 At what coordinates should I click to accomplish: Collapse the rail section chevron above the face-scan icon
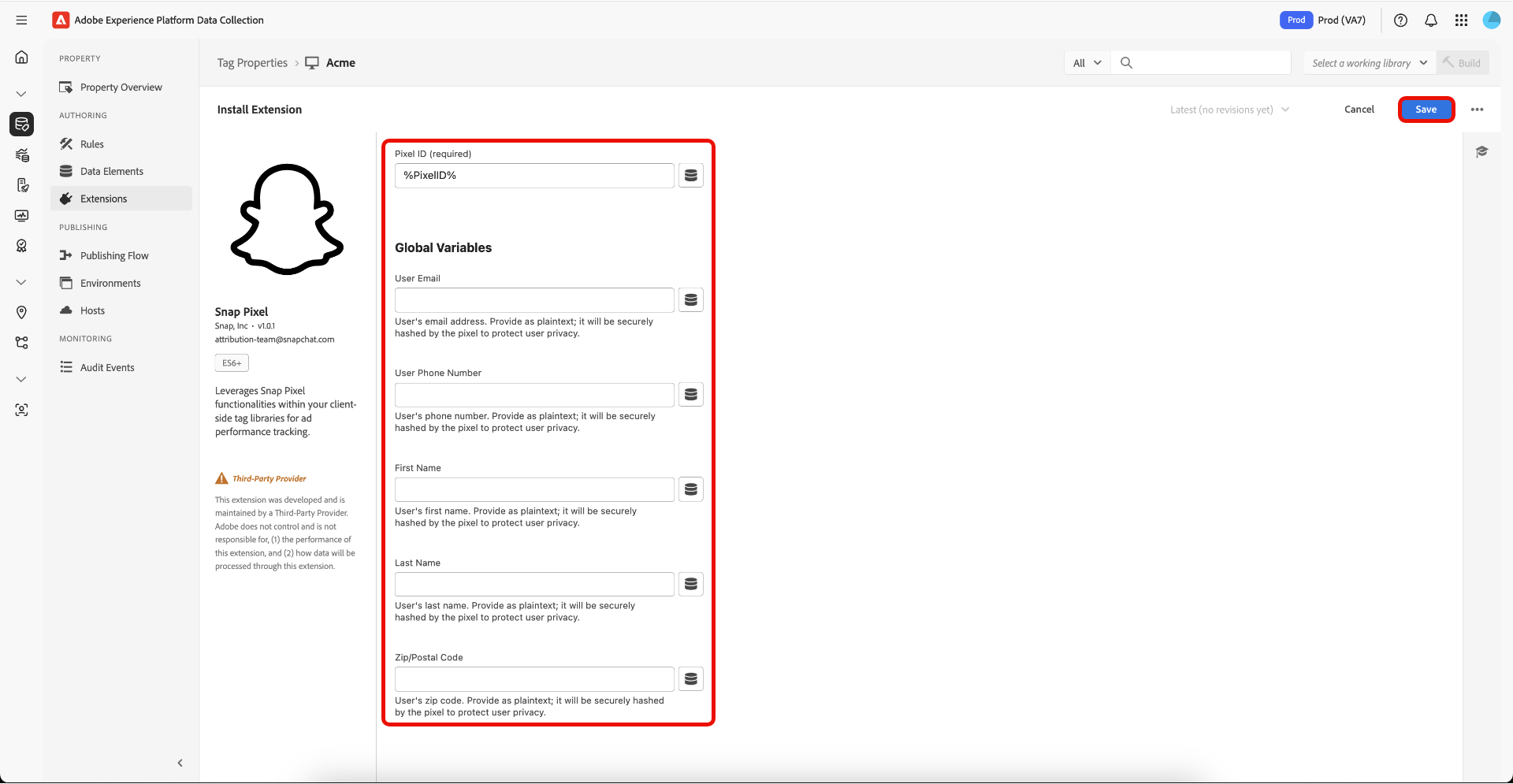point(21,379)
